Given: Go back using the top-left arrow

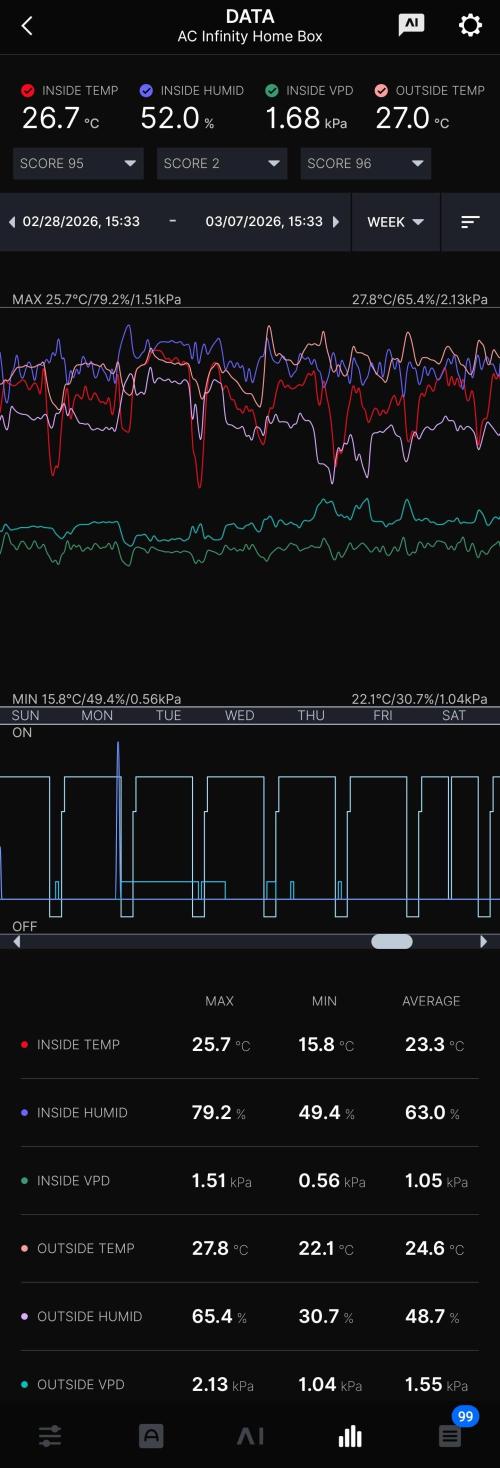Looking at the screenshot, I should pyautogui.click(x=27, y=26).
